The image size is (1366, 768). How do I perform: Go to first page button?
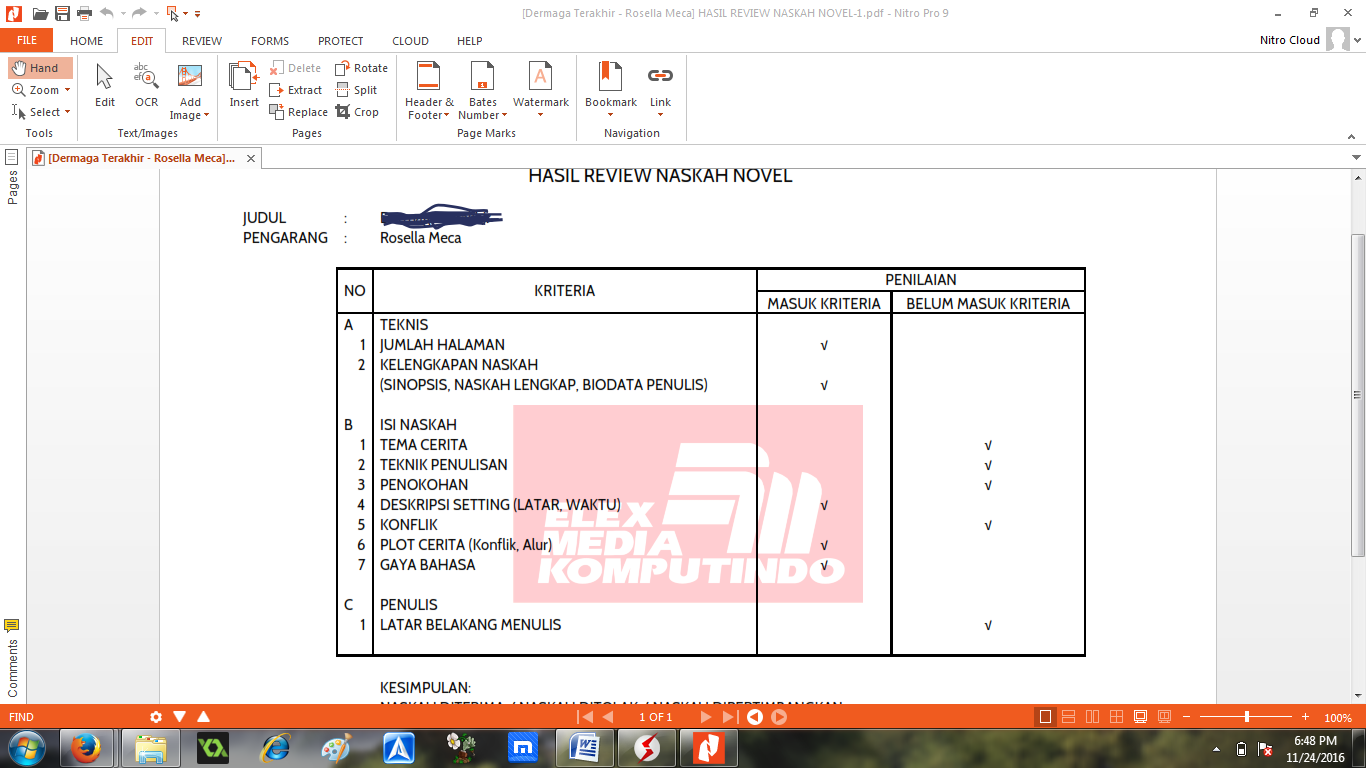[583, 717]
